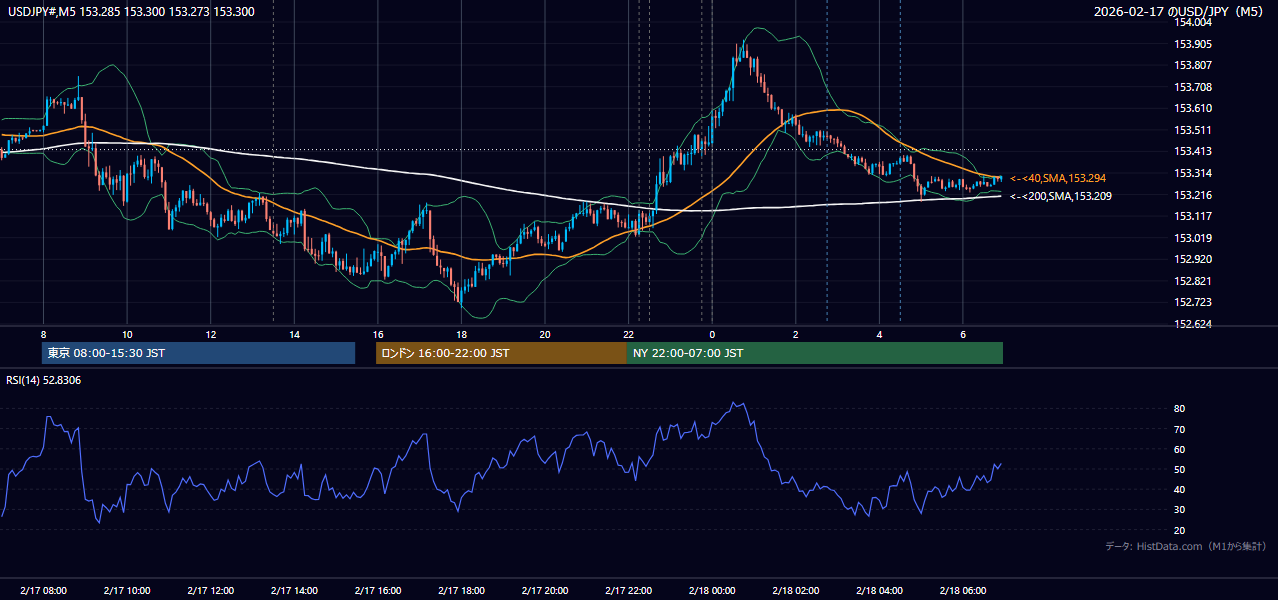
Task: Click the 2/17 08:00 date axis label
Action: 43,591
